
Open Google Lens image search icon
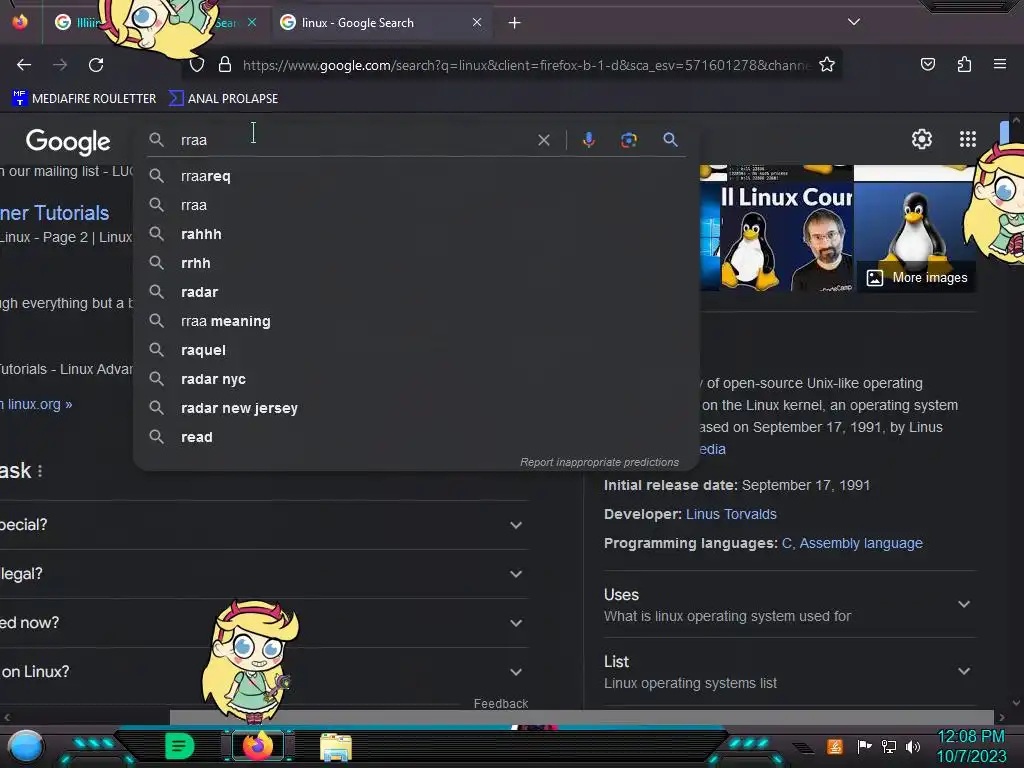tap(628, 140)
